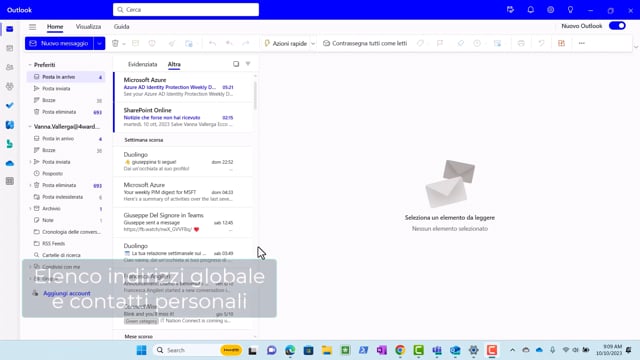Click the Reply arrow icon

pos(212,43)
